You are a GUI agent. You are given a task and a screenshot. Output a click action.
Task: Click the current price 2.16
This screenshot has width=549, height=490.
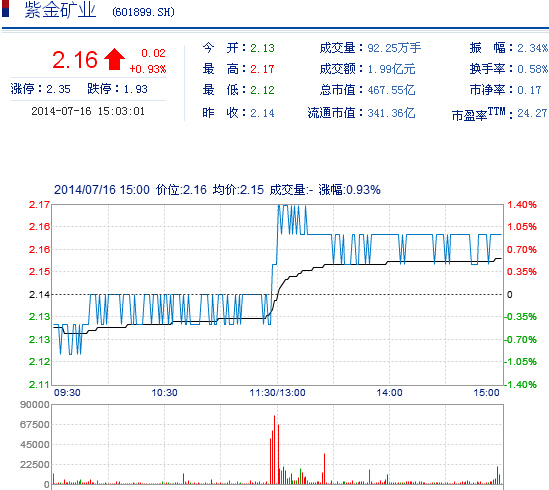(x=75, y=60)
